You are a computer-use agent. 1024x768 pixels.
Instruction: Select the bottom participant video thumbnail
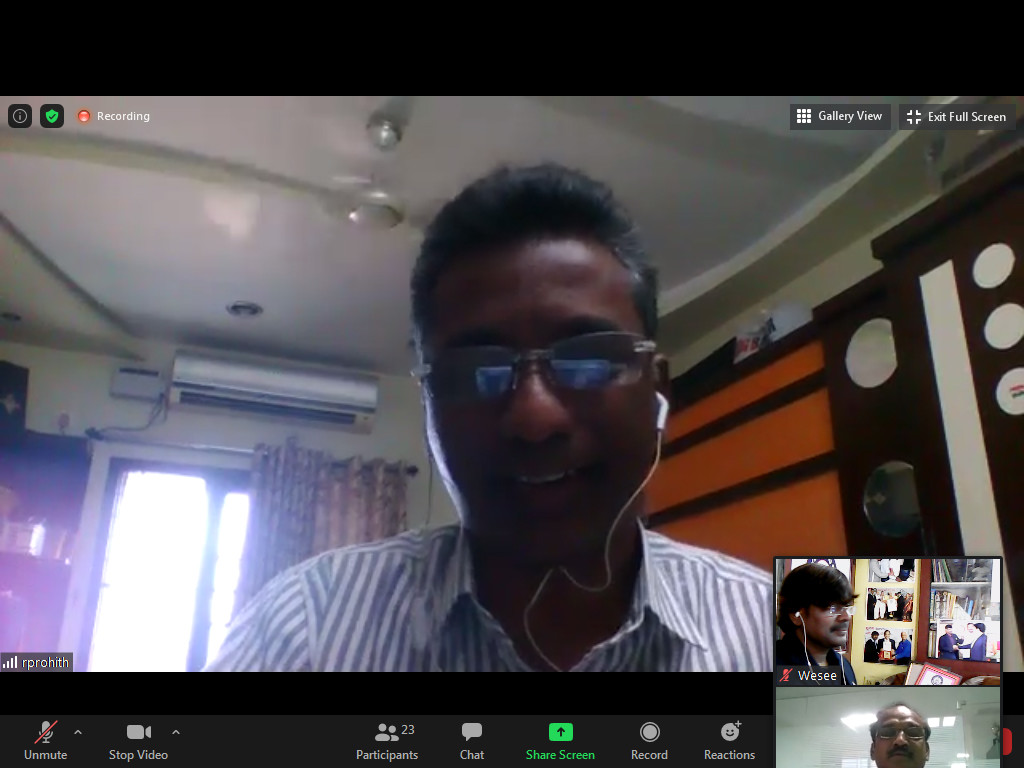(x=888, y=728)
